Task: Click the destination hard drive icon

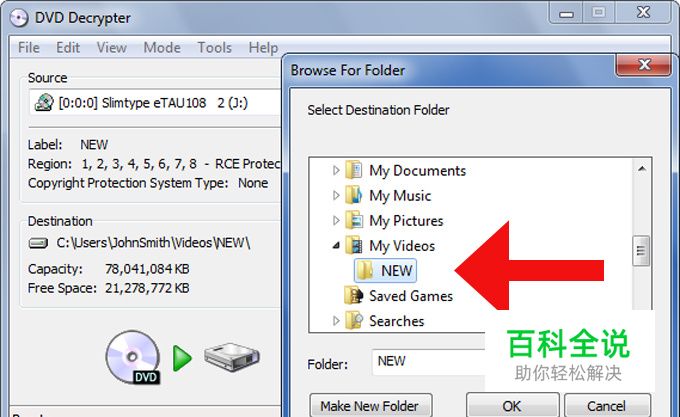Action: (38, 243)
